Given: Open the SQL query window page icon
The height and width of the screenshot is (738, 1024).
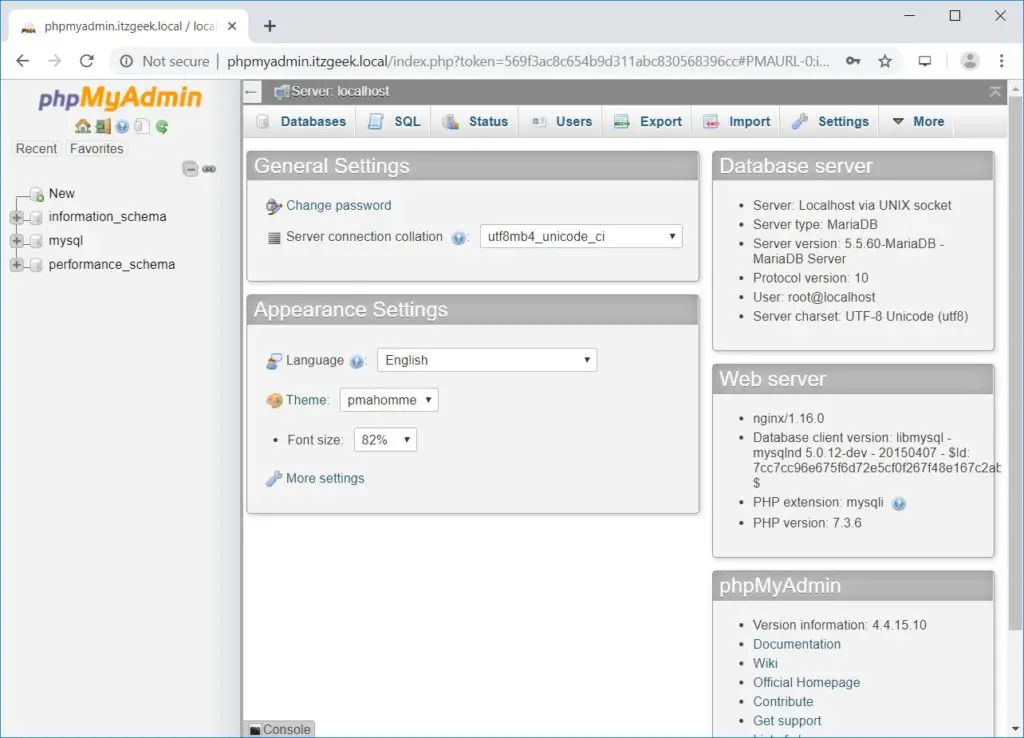Looking at the screenshot, I should (x=142, y=126).
